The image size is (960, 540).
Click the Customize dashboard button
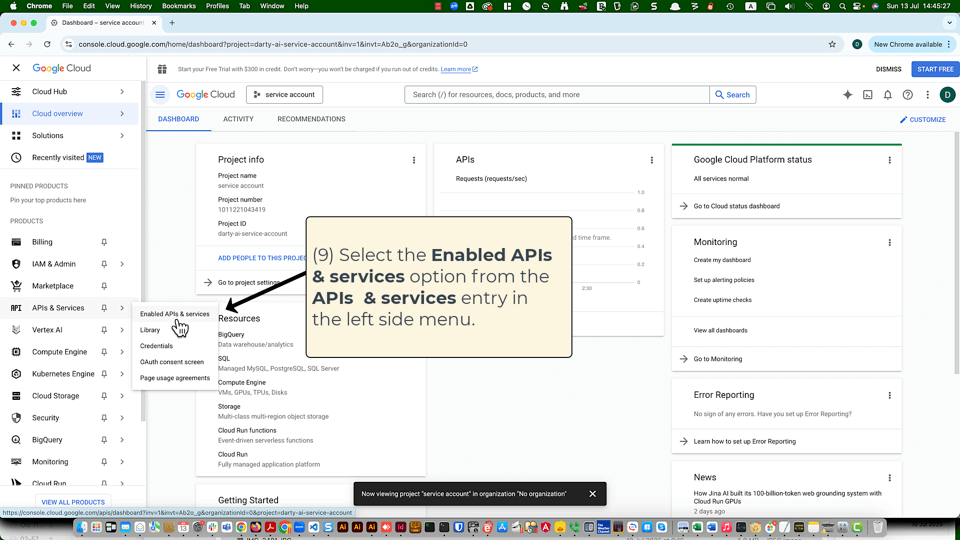tap(923, 120)
